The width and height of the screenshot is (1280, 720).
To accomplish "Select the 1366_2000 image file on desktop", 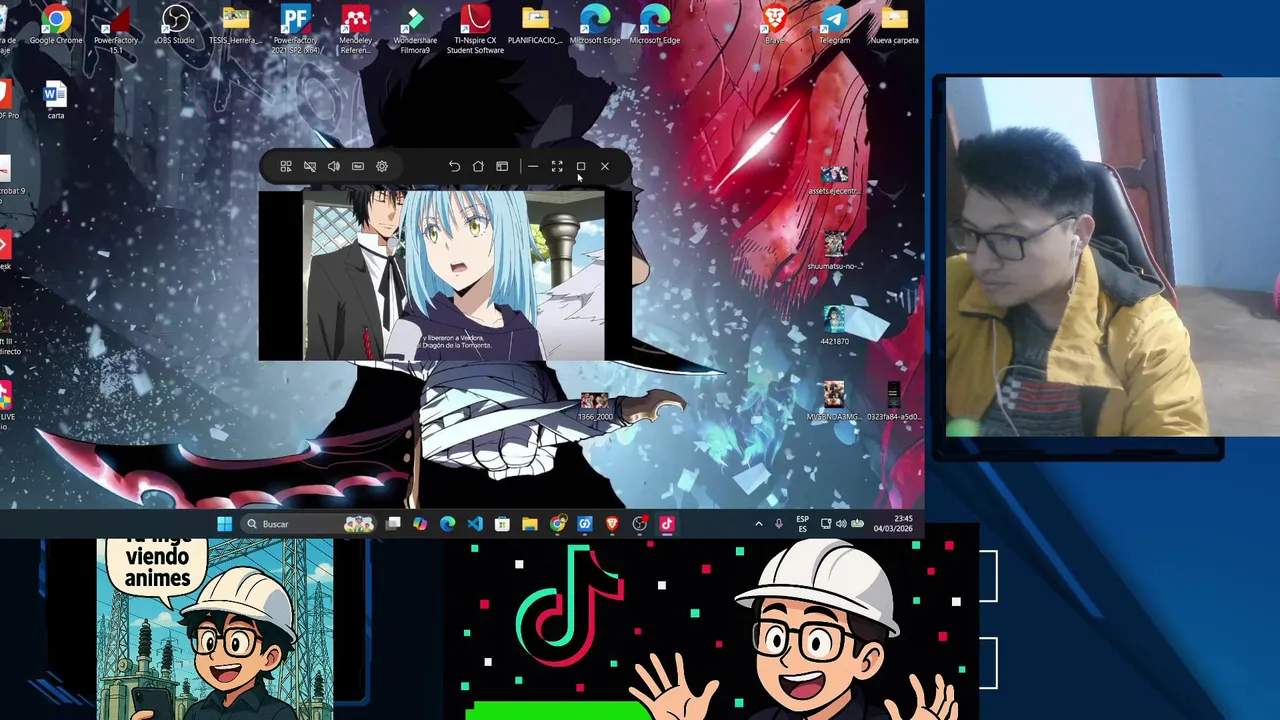I will (594, 406).
